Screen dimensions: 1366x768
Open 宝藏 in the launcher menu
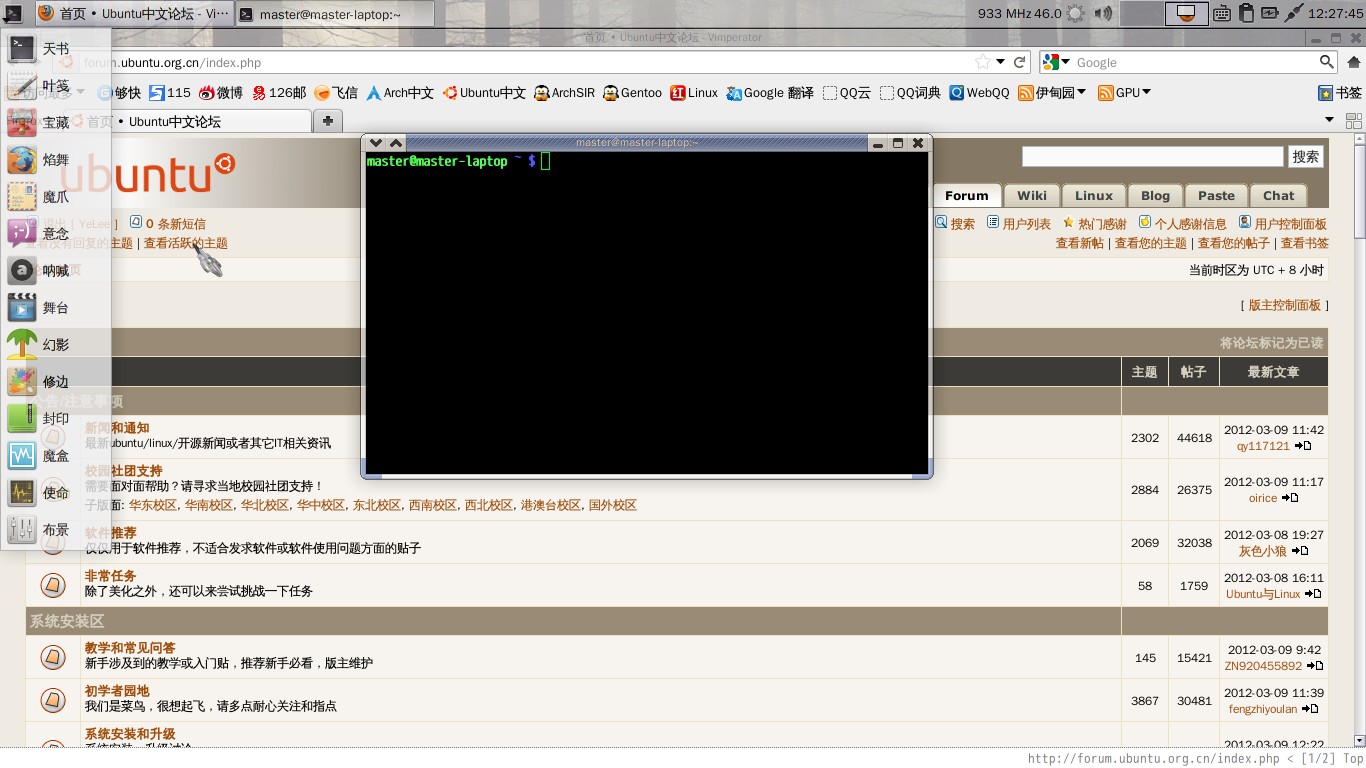[x=55, y=122]
